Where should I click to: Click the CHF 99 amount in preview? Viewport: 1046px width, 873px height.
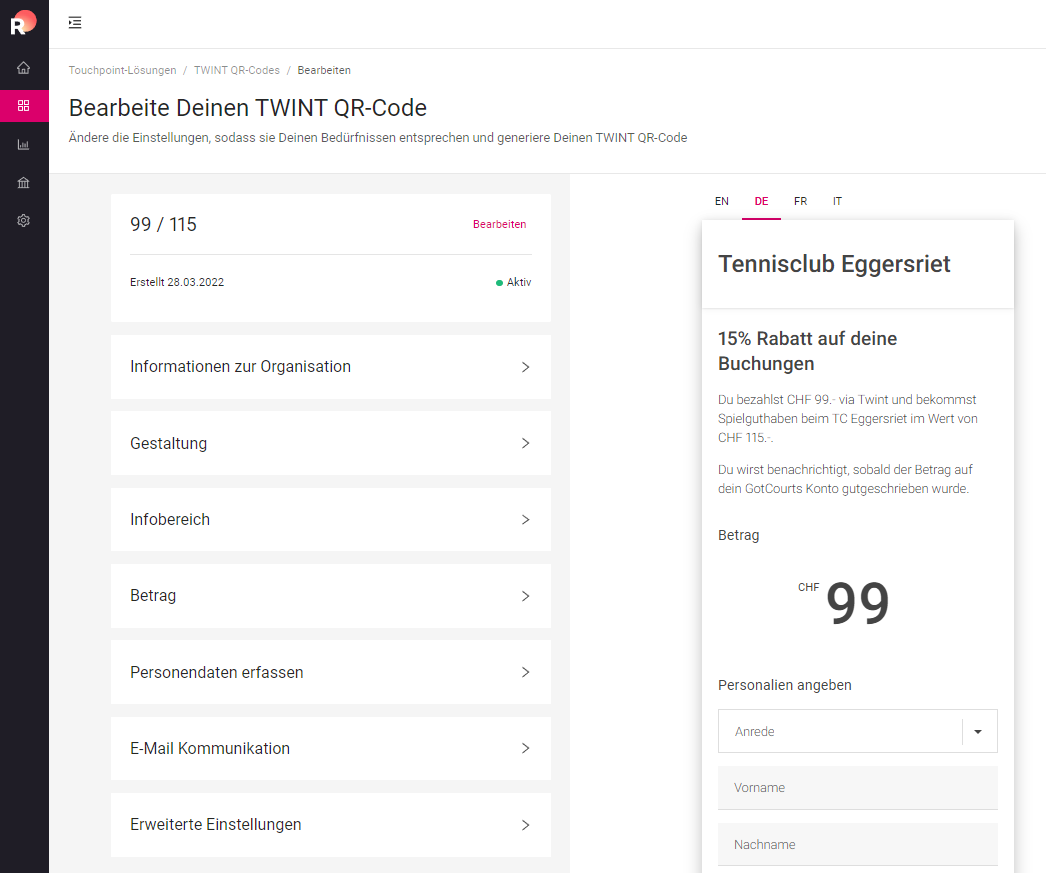(844, 602)
